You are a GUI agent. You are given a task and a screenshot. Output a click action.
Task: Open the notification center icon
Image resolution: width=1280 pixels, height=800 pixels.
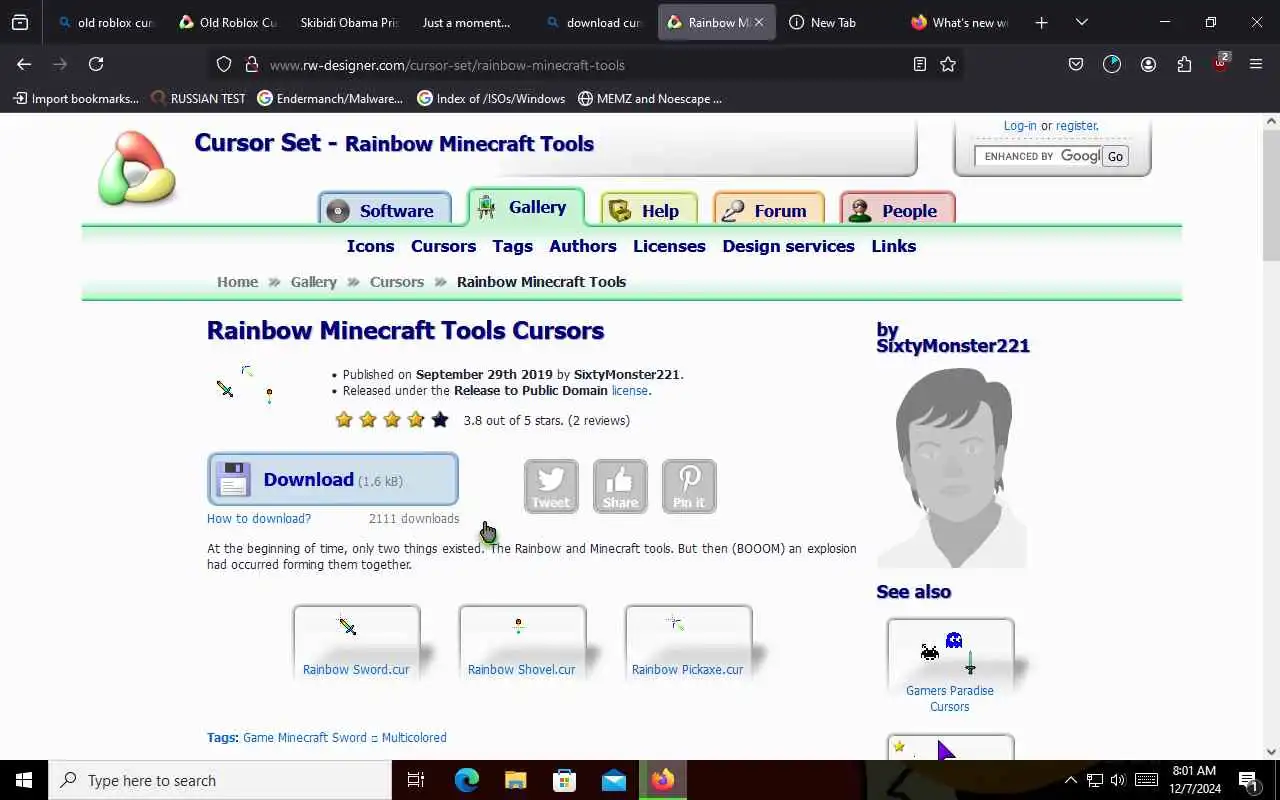point(1248,780)
